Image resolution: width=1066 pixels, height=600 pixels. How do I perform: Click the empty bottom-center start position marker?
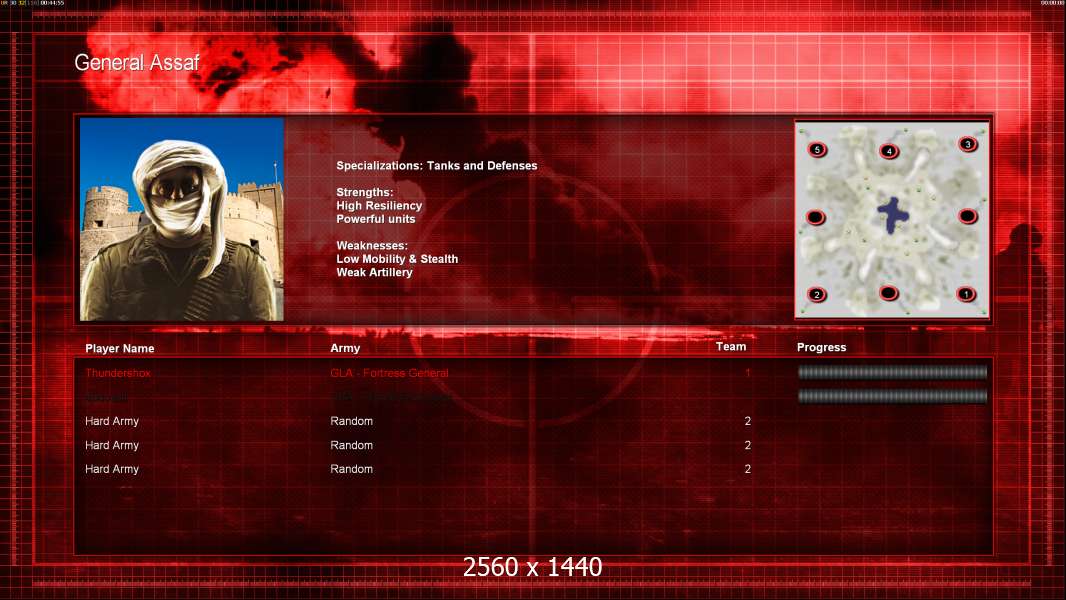[889, 293]
